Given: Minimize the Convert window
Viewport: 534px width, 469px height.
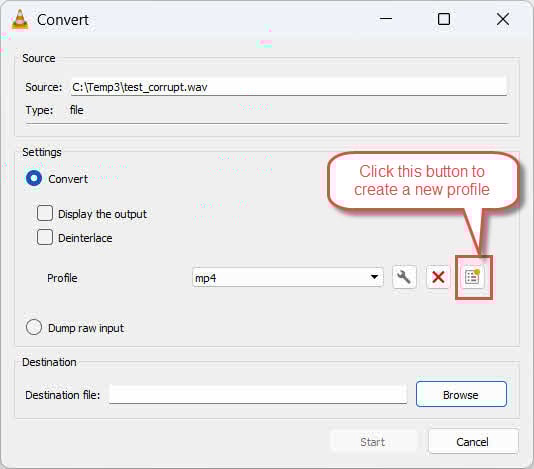Looking at the screenshot, I should [x=386, y=19].
